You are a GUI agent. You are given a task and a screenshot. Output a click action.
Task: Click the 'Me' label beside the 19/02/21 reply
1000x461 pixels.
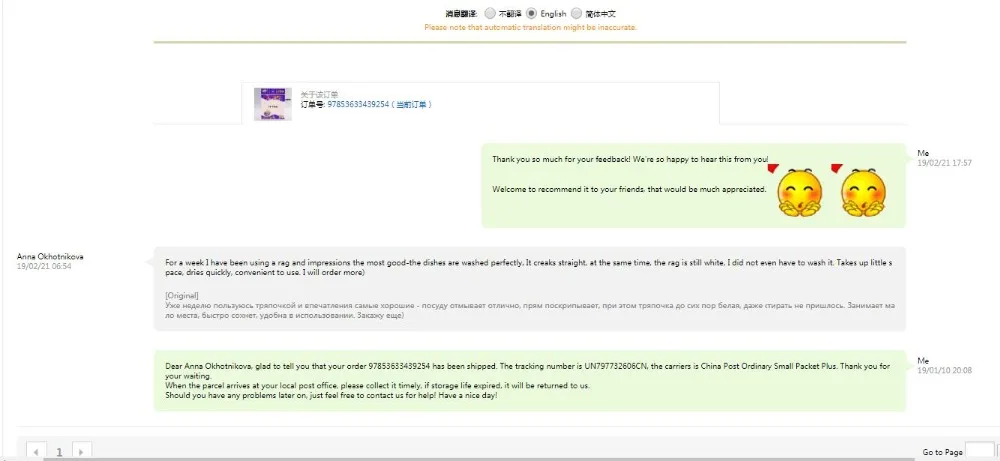[x=923, y=153]
